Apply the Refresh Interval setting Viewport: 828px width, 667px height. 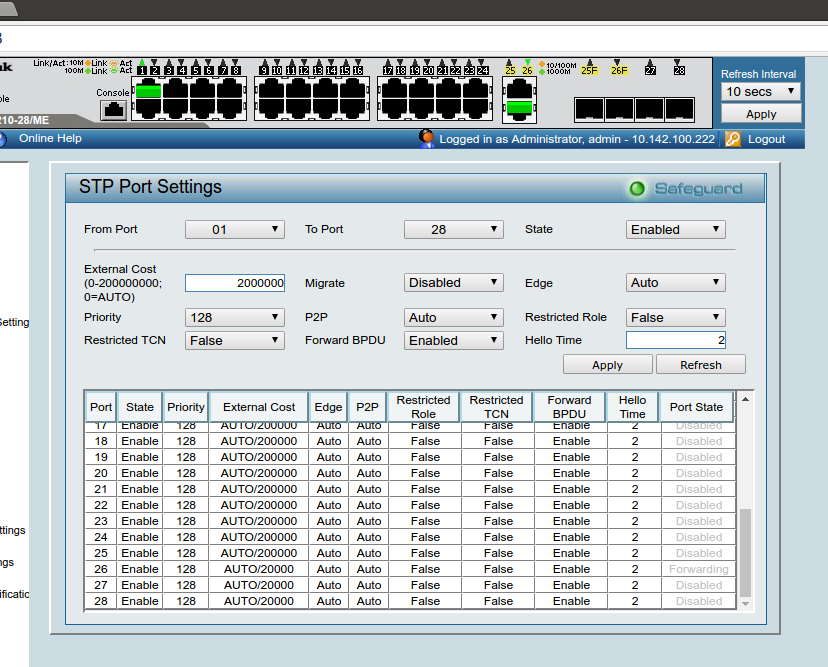pyautogui.click(x=761, y=114)
